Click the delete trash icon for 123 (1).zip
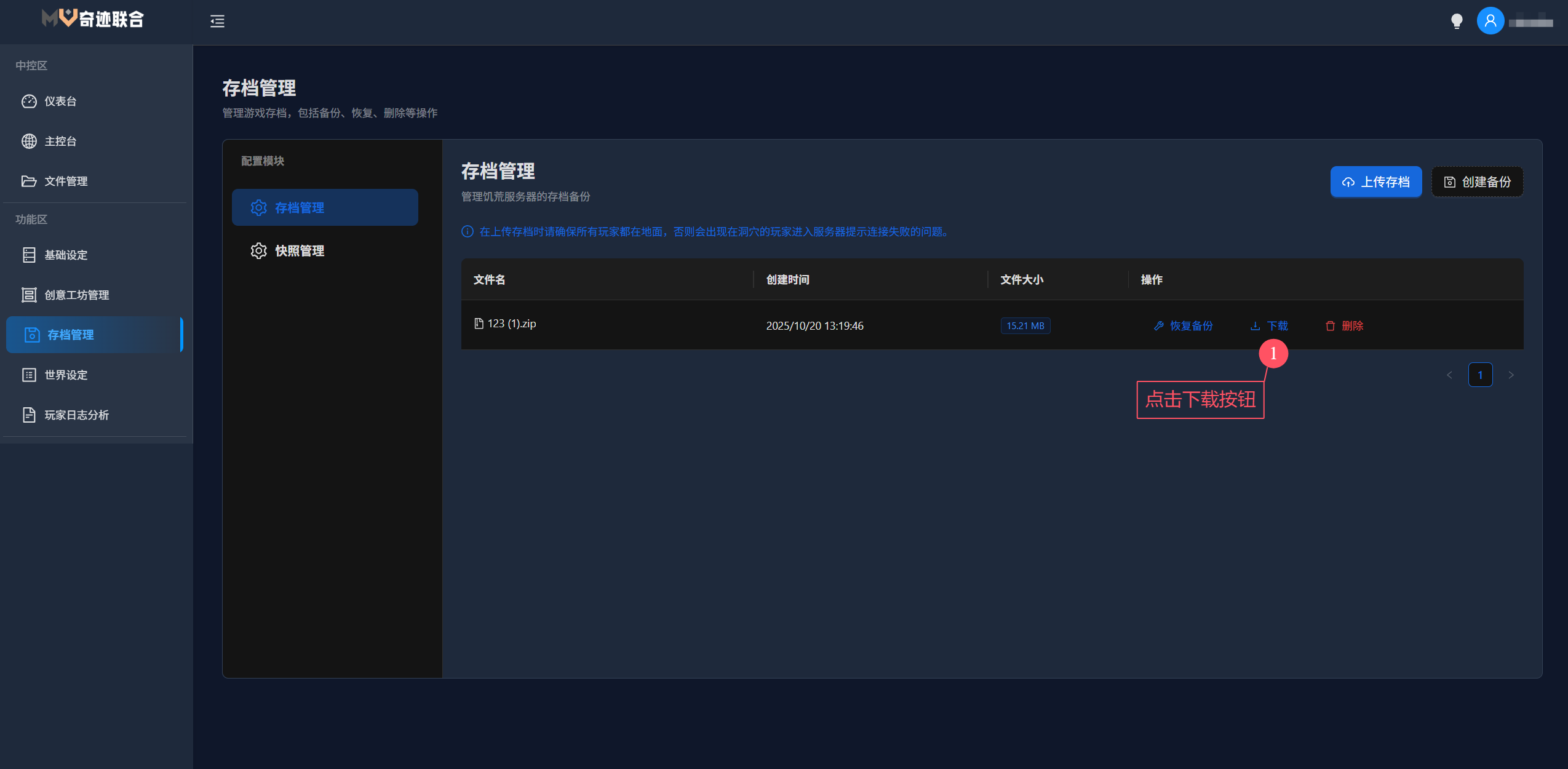This screenshot has width=1568, height=769. coord(1329,325)
